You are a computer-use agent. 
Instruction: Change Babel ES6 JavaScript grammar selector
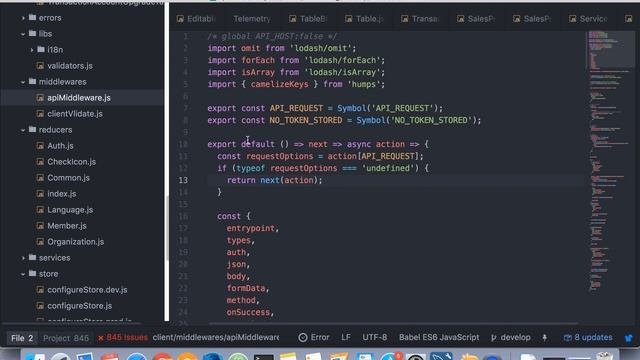click(439, 338)
